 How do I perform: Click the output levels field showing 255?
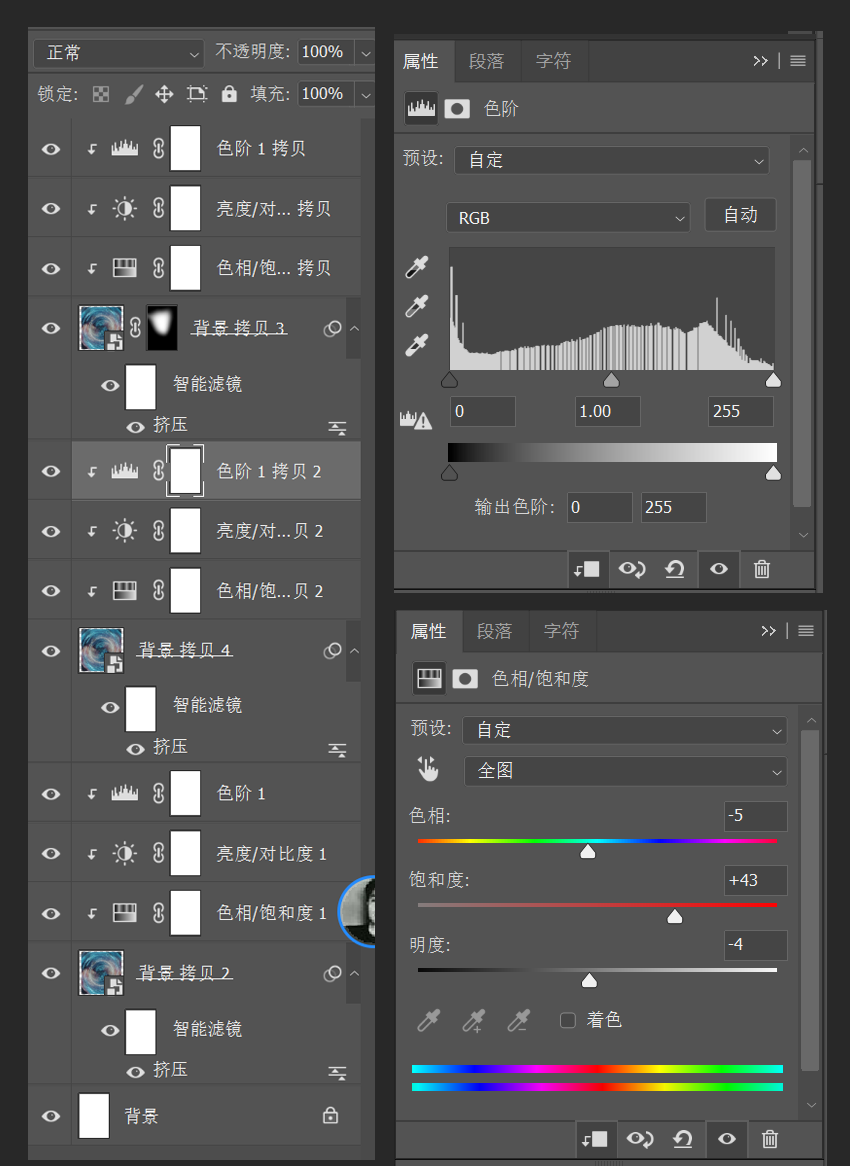[x=674, y=507]
